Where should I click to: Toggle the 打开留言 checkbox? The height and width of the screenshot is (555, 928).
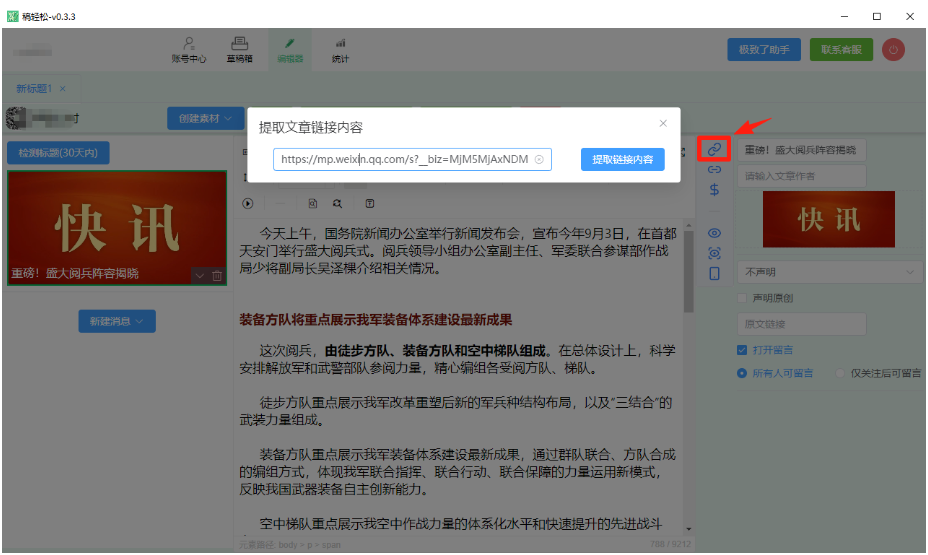pyautogui.click(x=742, y=350)
